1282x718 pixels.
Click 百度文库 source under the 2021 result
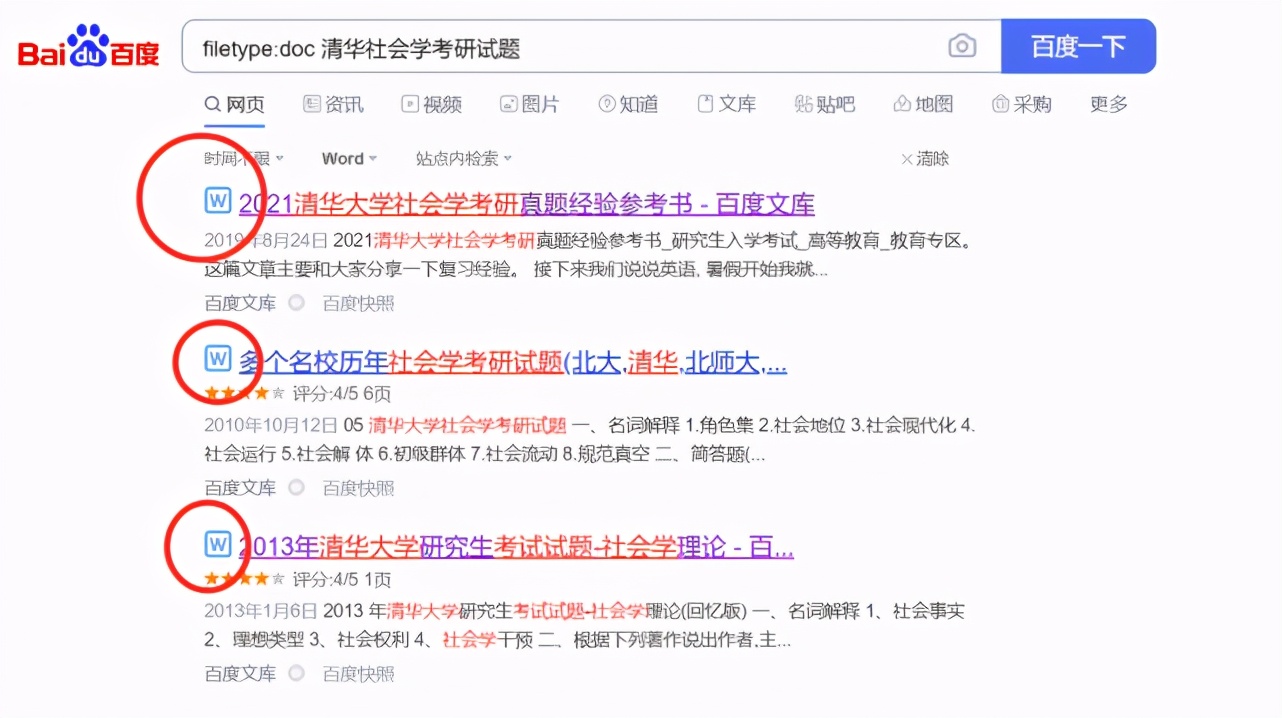click(240, 303)
